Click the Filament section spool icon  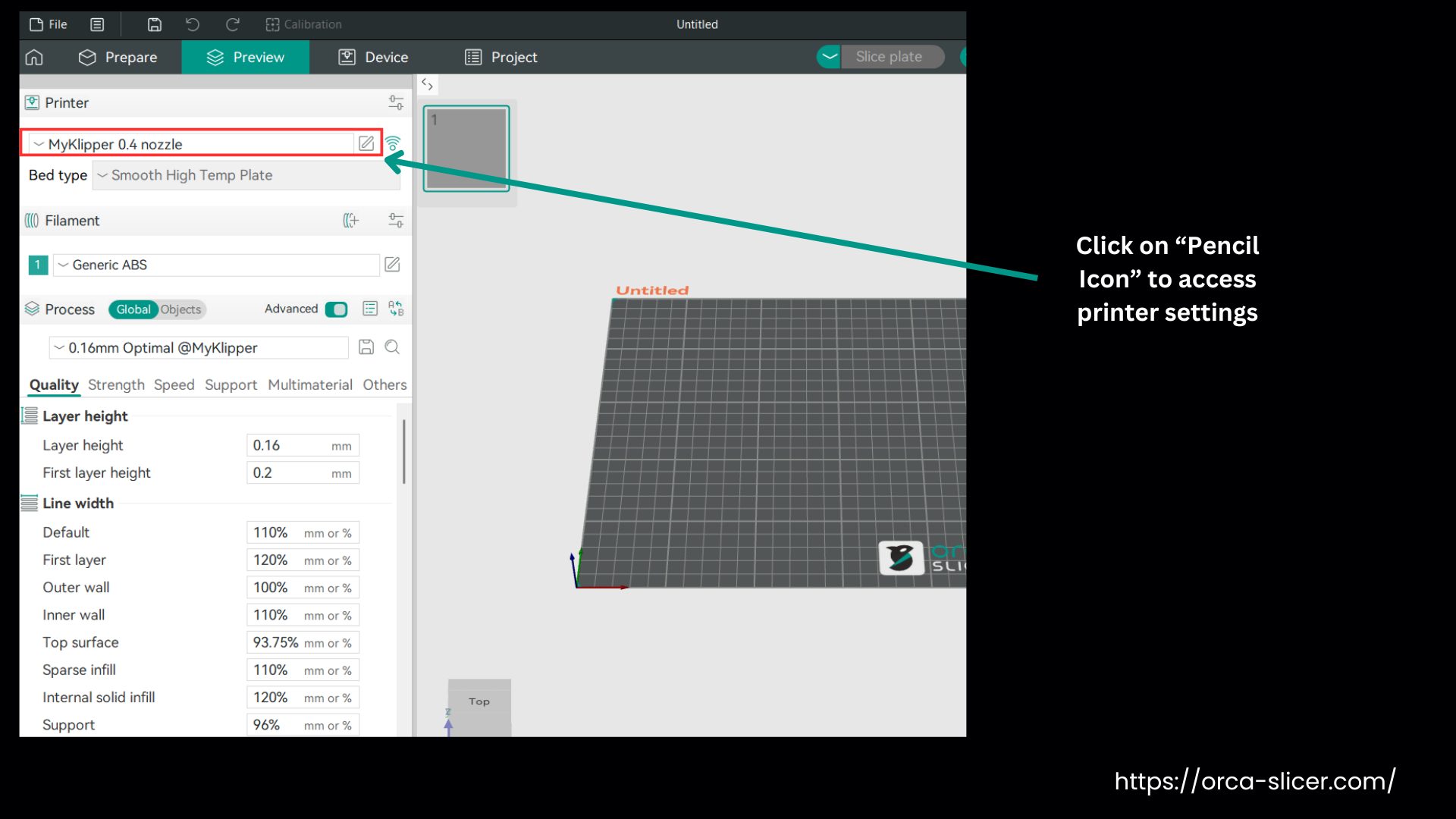pyautogui.click(x=32, y=221)
